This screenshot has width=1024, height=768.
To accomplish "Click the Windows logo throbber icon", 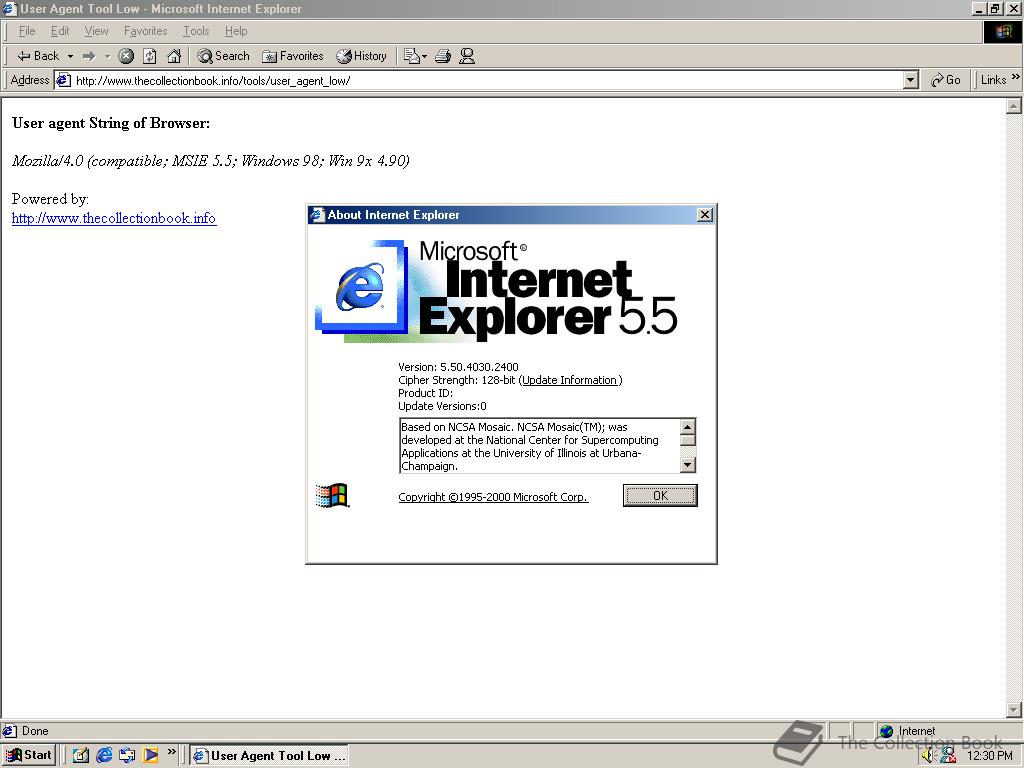I will pyautogui.click(x=1002, y=32).
